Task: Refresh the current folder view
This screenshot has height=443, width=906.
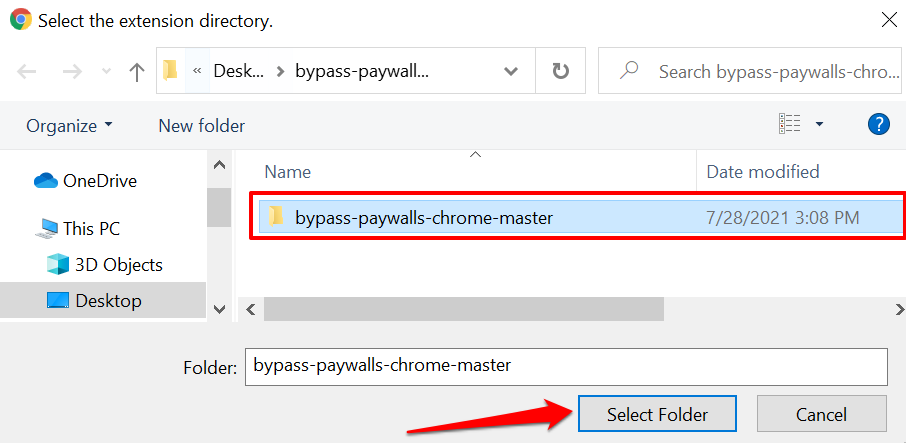Action: pos(560,71)
